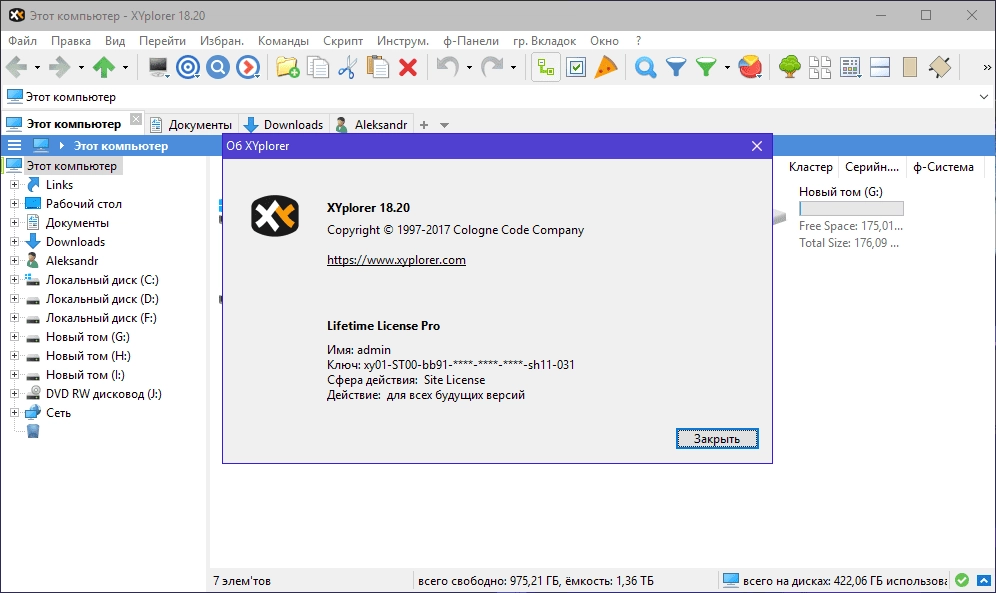Click the Закрыть button
This screenshot has width=996, height=593.
click(717, 439)
